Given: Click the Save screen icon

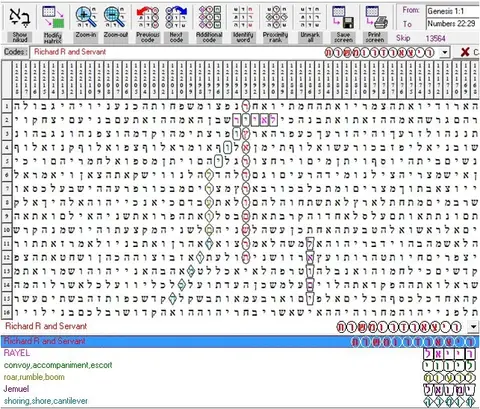Looking at the screenshot, I should click(343, 17).
